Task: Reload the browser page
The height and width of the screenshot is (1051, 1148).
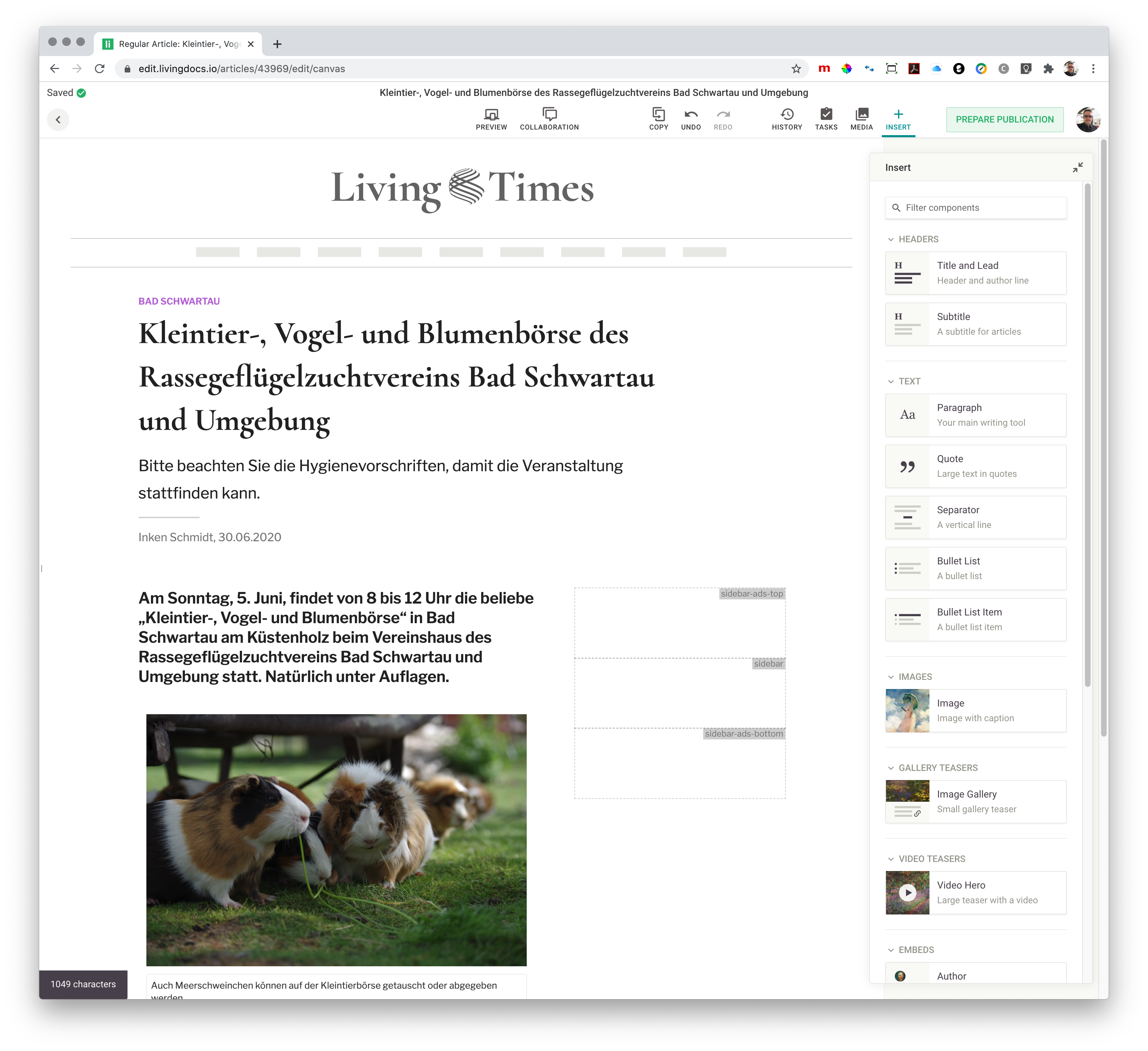Action: pyautogui.click(x=100, y=69)
